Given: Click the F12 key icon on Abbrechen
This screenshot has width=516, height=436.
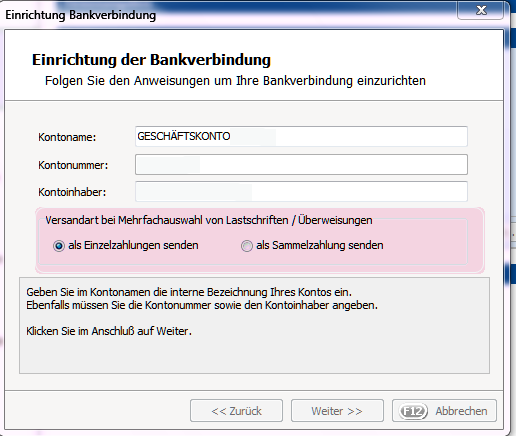Looking at the screenshot, I should [x=413, y=411].
